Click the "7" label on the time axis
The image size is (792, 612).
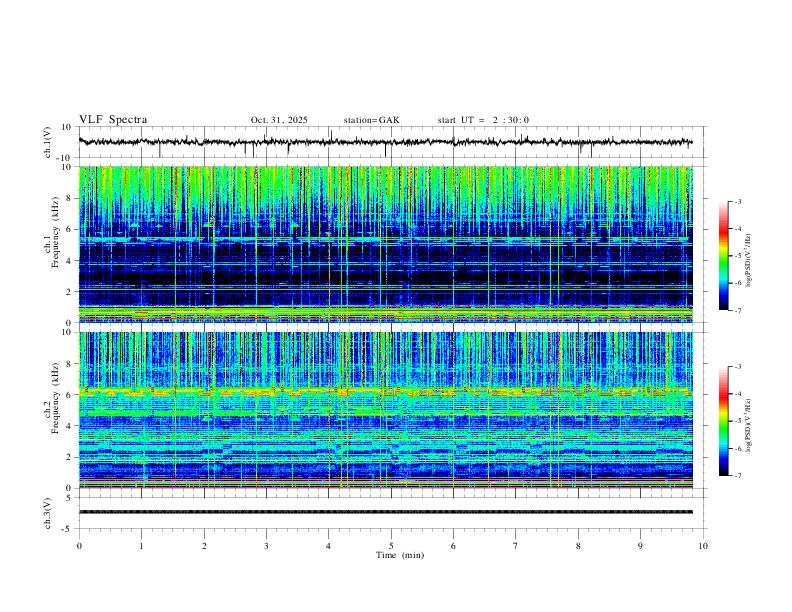[516, 546]
